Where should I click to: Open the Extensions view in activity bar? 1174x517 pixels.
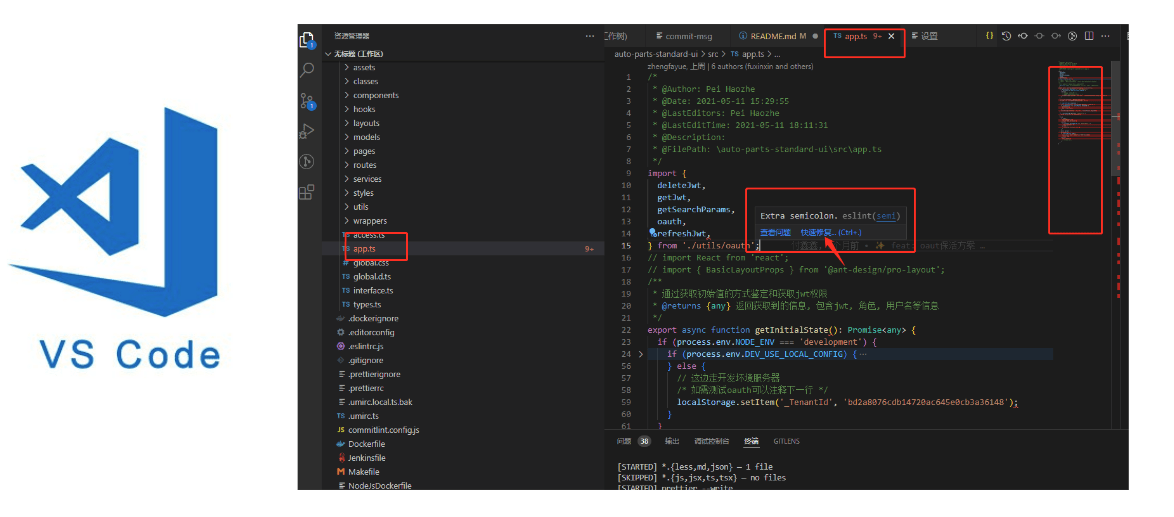point(306,192)
